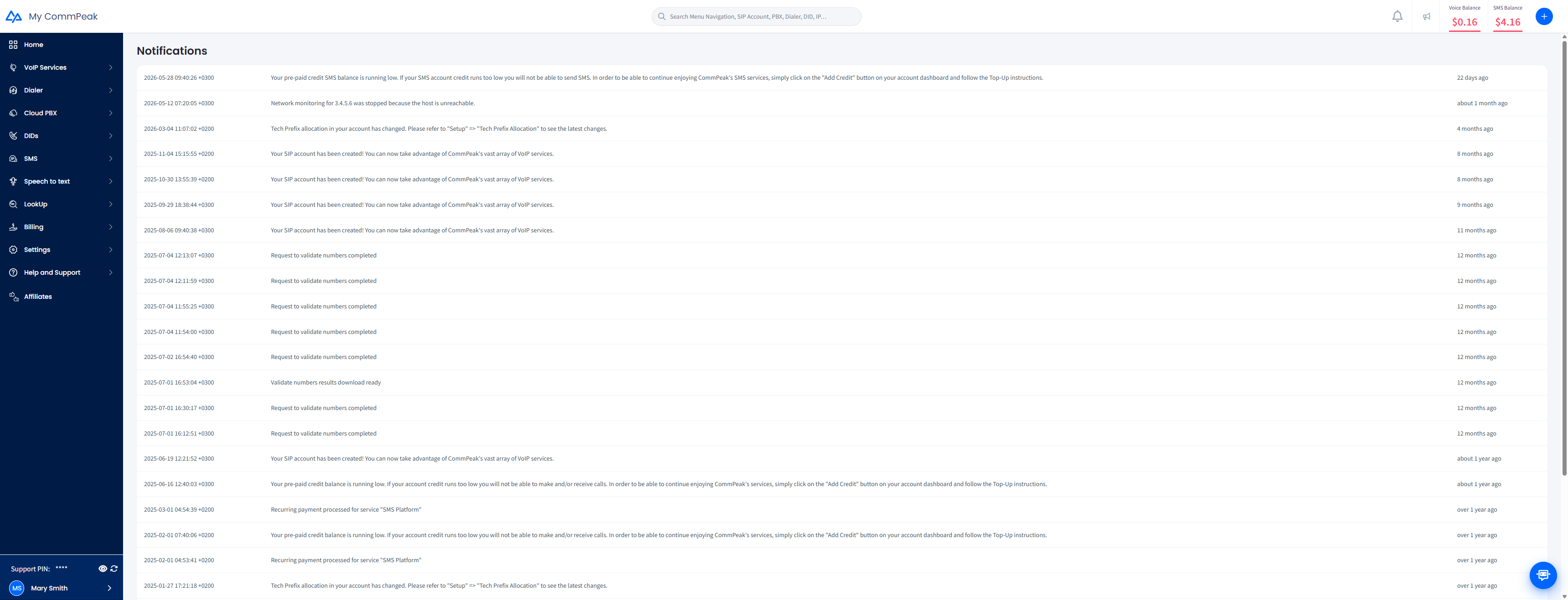Click the MS user avatar
The height and width of the screenshot is (600, 1568).
(x=17, y=588)
